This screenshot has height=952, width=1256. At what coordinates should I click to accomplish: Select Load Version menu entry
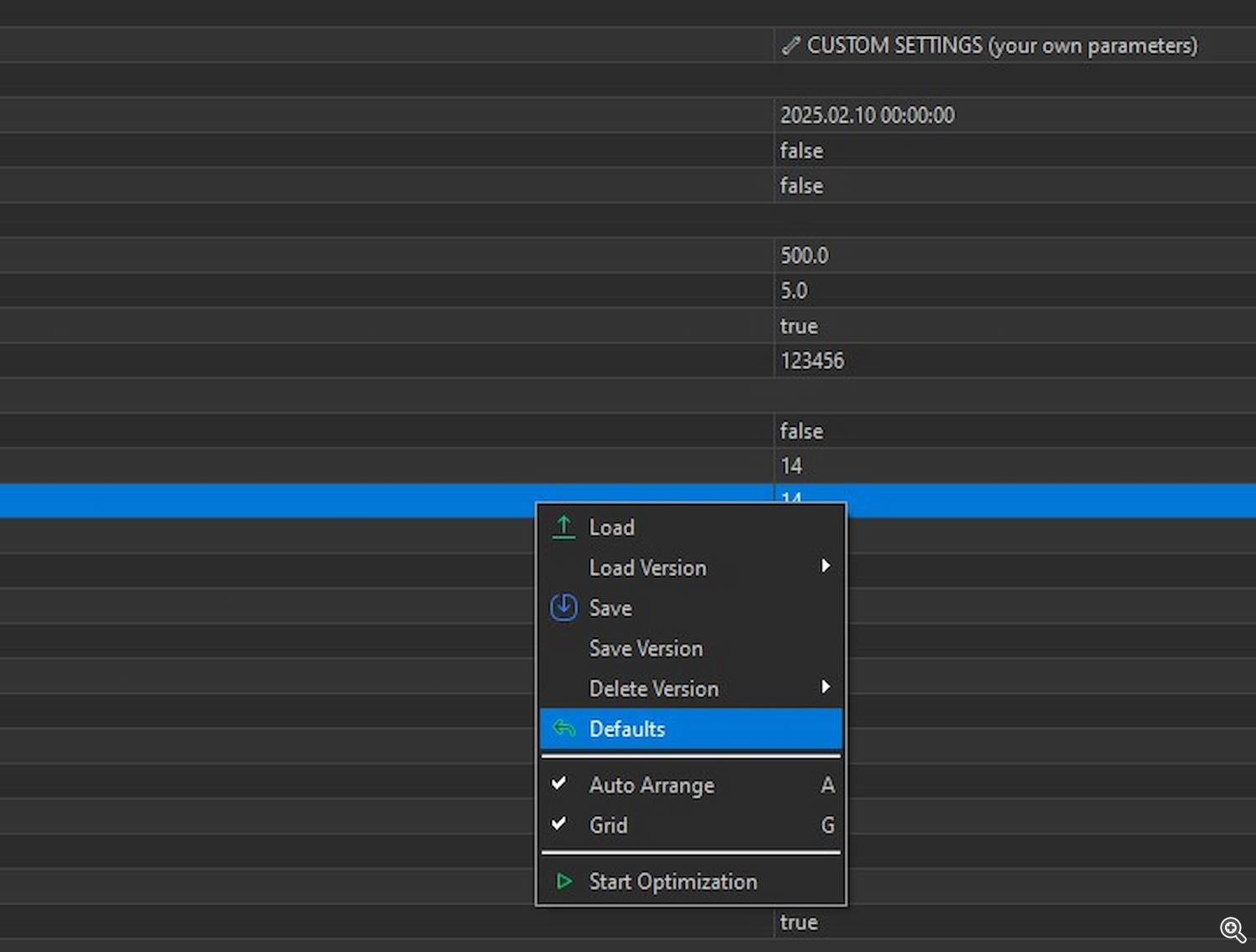click(x=647, y=568)
